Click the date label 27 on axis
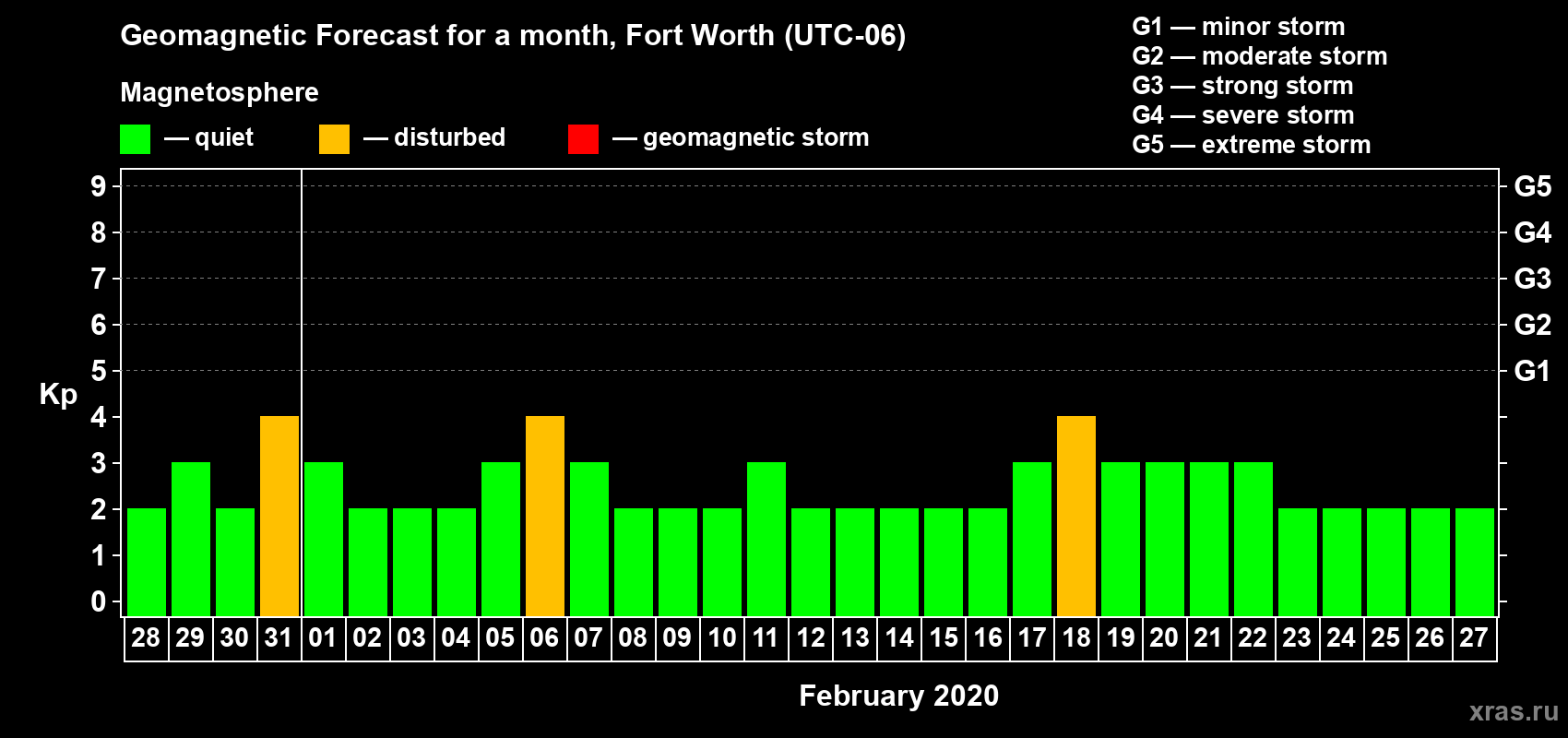The image size is (1568, 738). (1474, 638)
